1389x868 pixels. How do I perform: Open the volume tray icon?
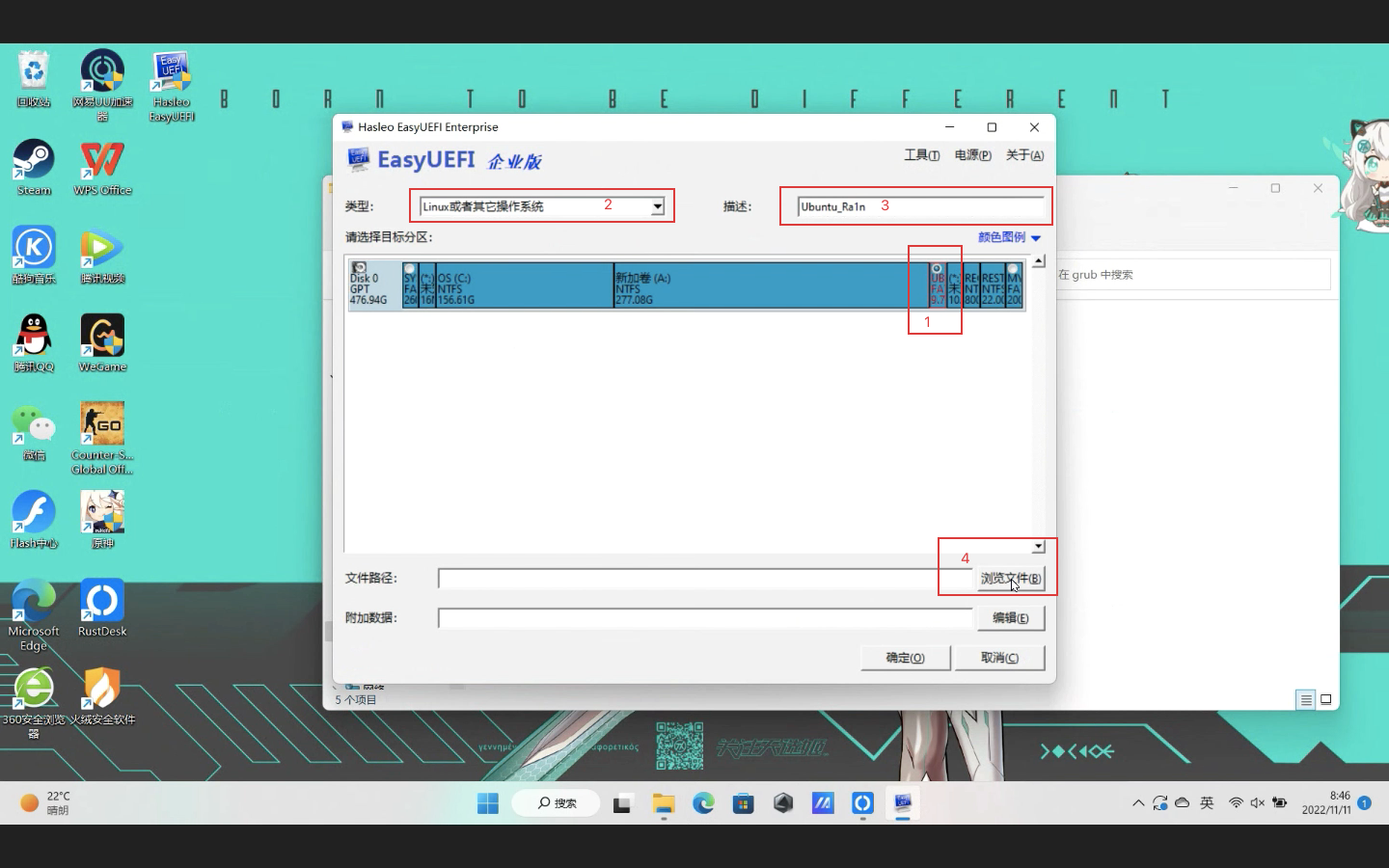[1257, 803]
